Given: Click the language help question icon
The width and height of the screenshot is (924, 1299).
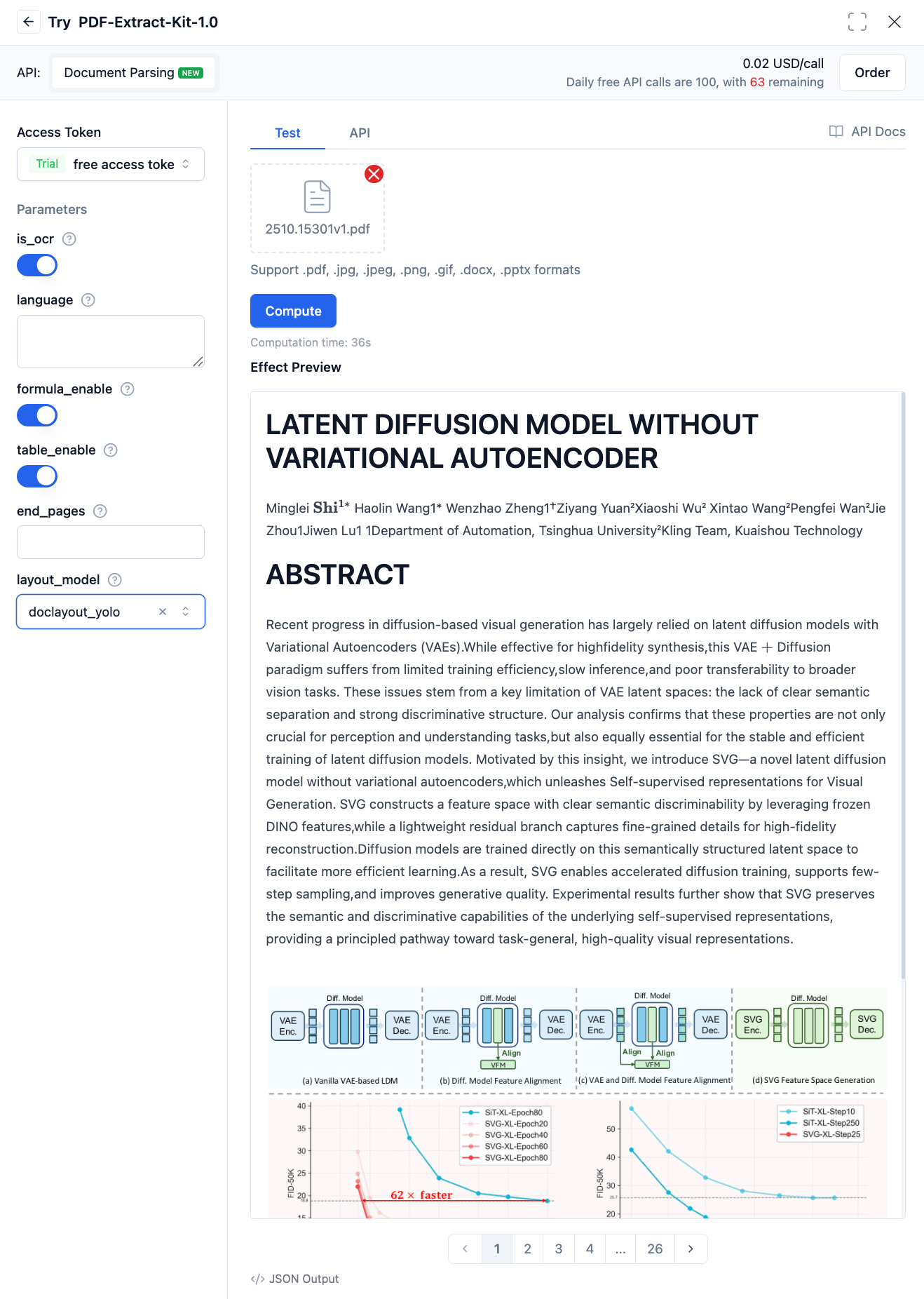Looking at the screenshot, I should tap(88, 300).
